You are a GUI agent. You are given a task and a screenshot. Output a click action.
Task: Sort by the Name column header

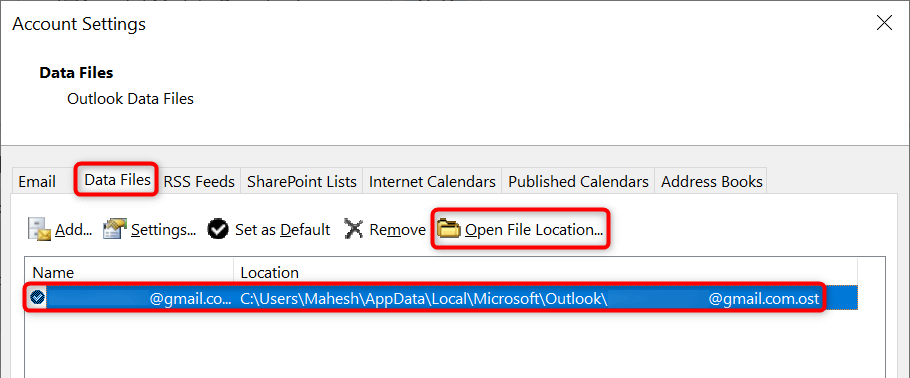coord(129,272)
